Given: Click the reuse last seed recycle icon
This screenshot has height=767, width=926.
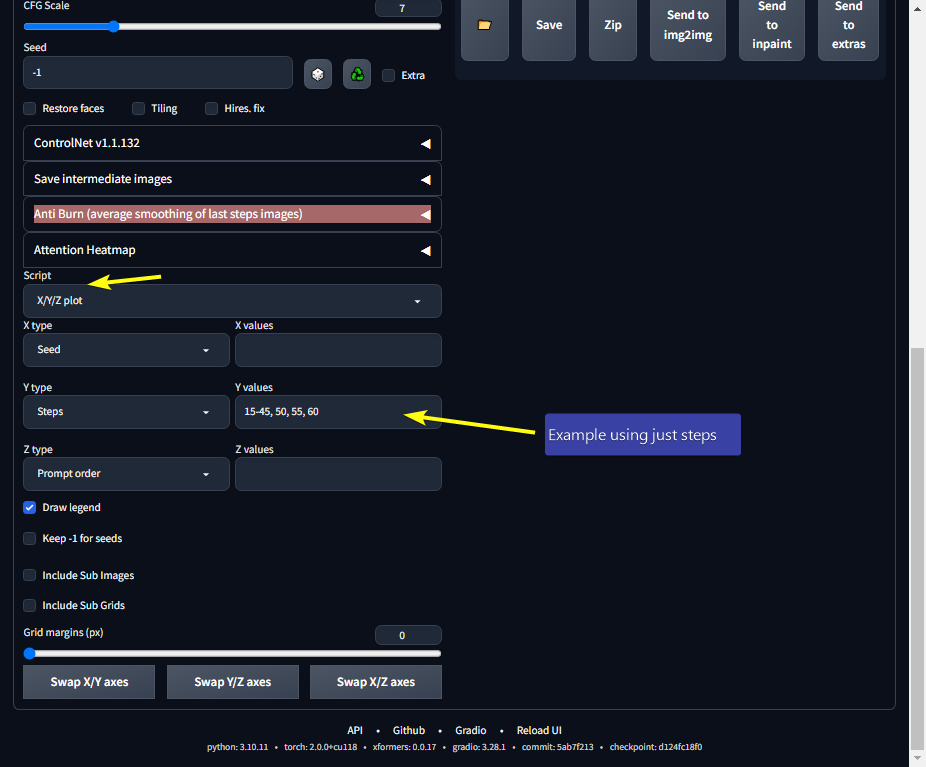Looking at the screenshot, I should (x=357, y=73).
